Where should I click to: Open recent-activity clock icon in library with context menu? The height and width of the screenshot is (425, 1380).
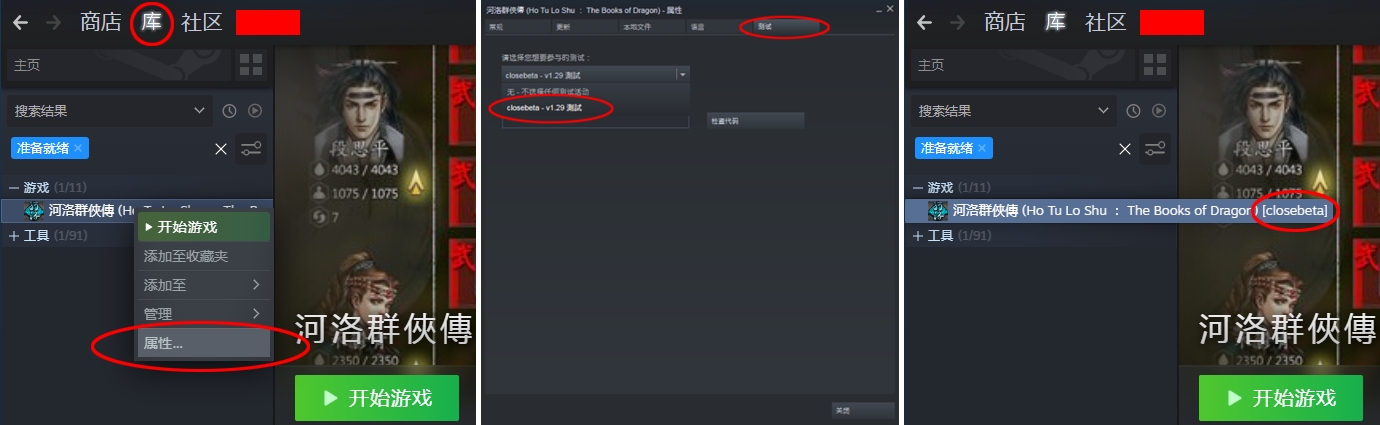[x=229, y=111]
